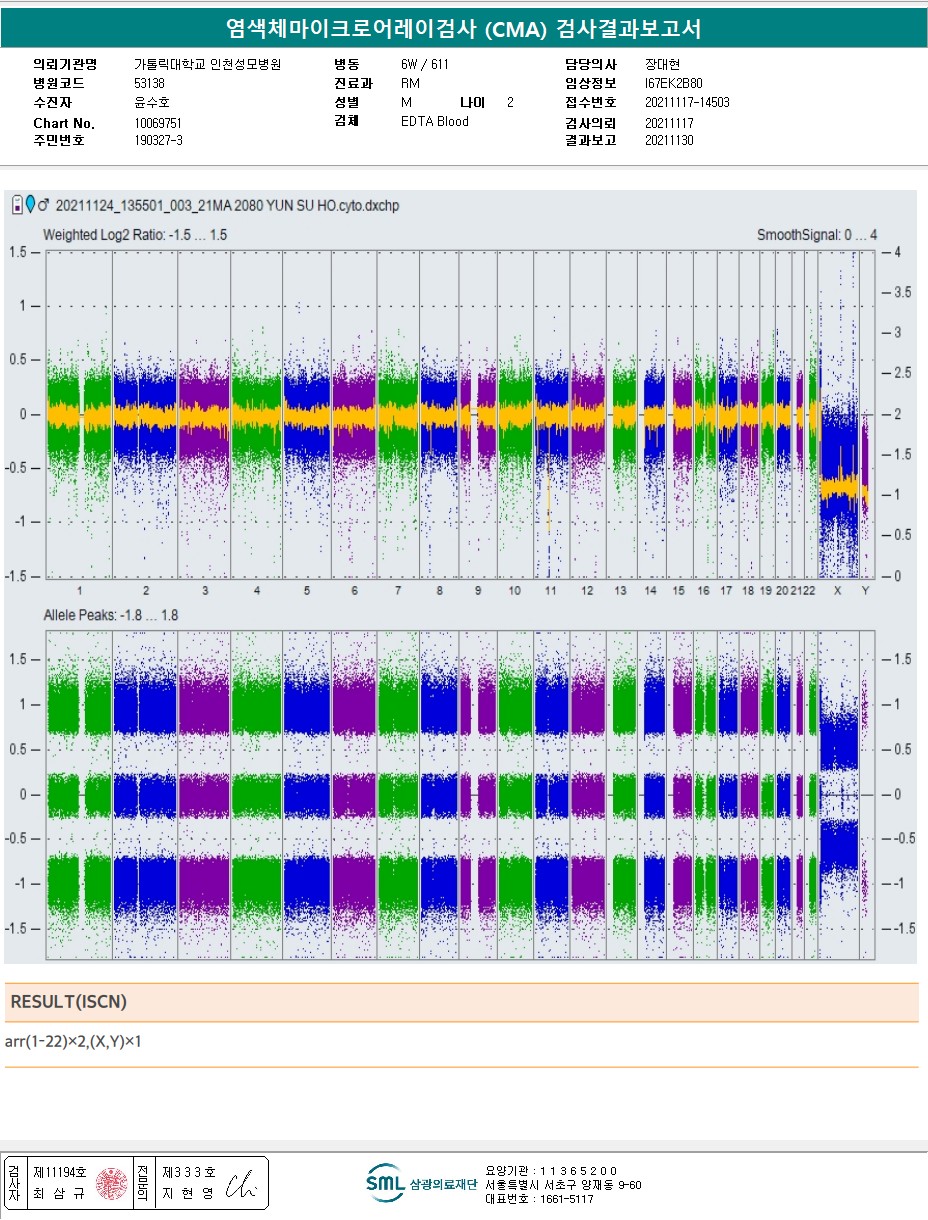Click the array chip icon beside the filename
The height and width of the screenshot is (1220, 928).
tap(16, 205)
